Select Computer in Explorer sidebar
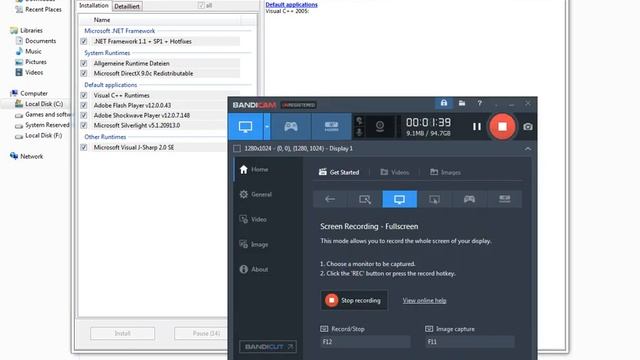This screenshot has height=360, width=640. coord(29,93)
